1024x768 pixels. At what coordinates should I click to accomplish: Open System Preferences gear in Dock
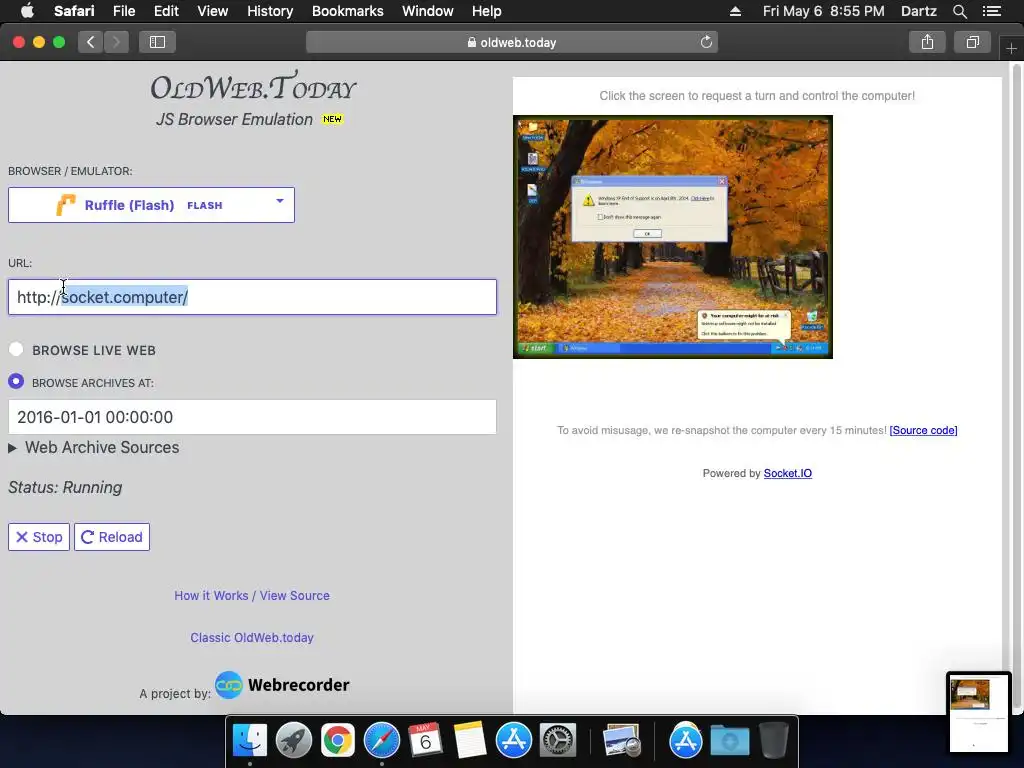coord(557,741)
